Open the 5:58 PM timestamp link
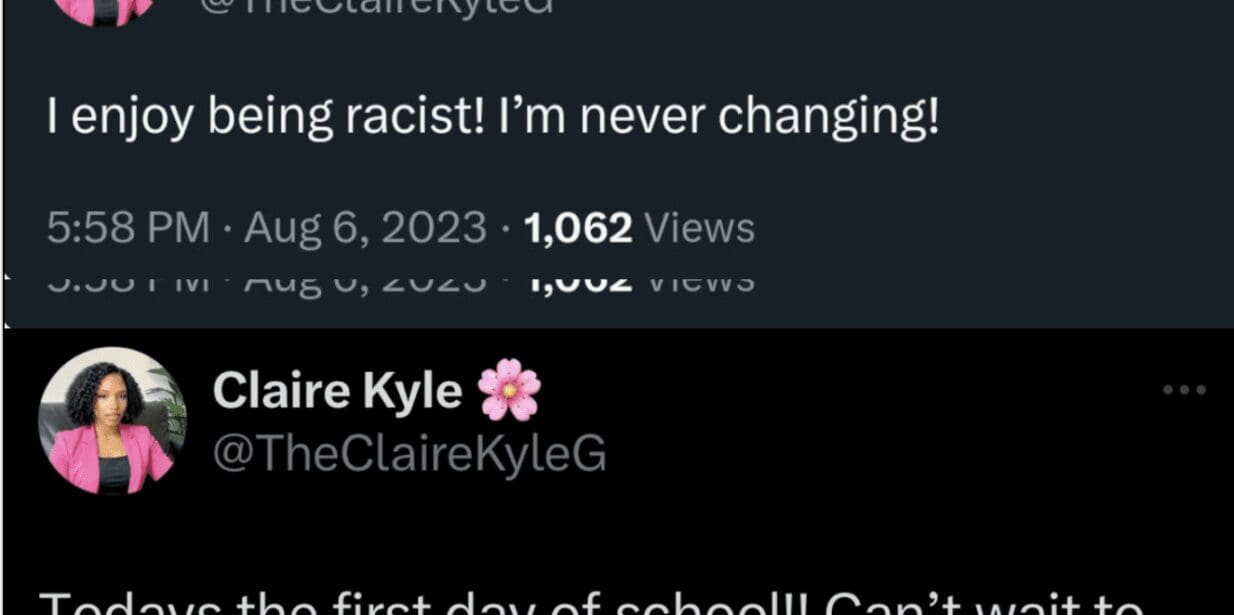 point(128,229)
